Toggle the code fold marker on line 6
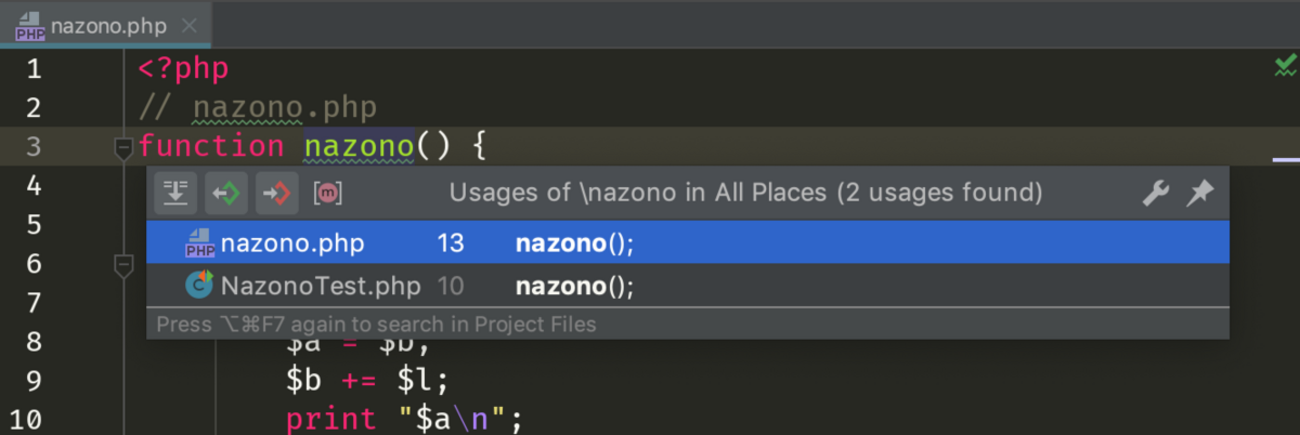1300x435 pixels. click(124, 265)
